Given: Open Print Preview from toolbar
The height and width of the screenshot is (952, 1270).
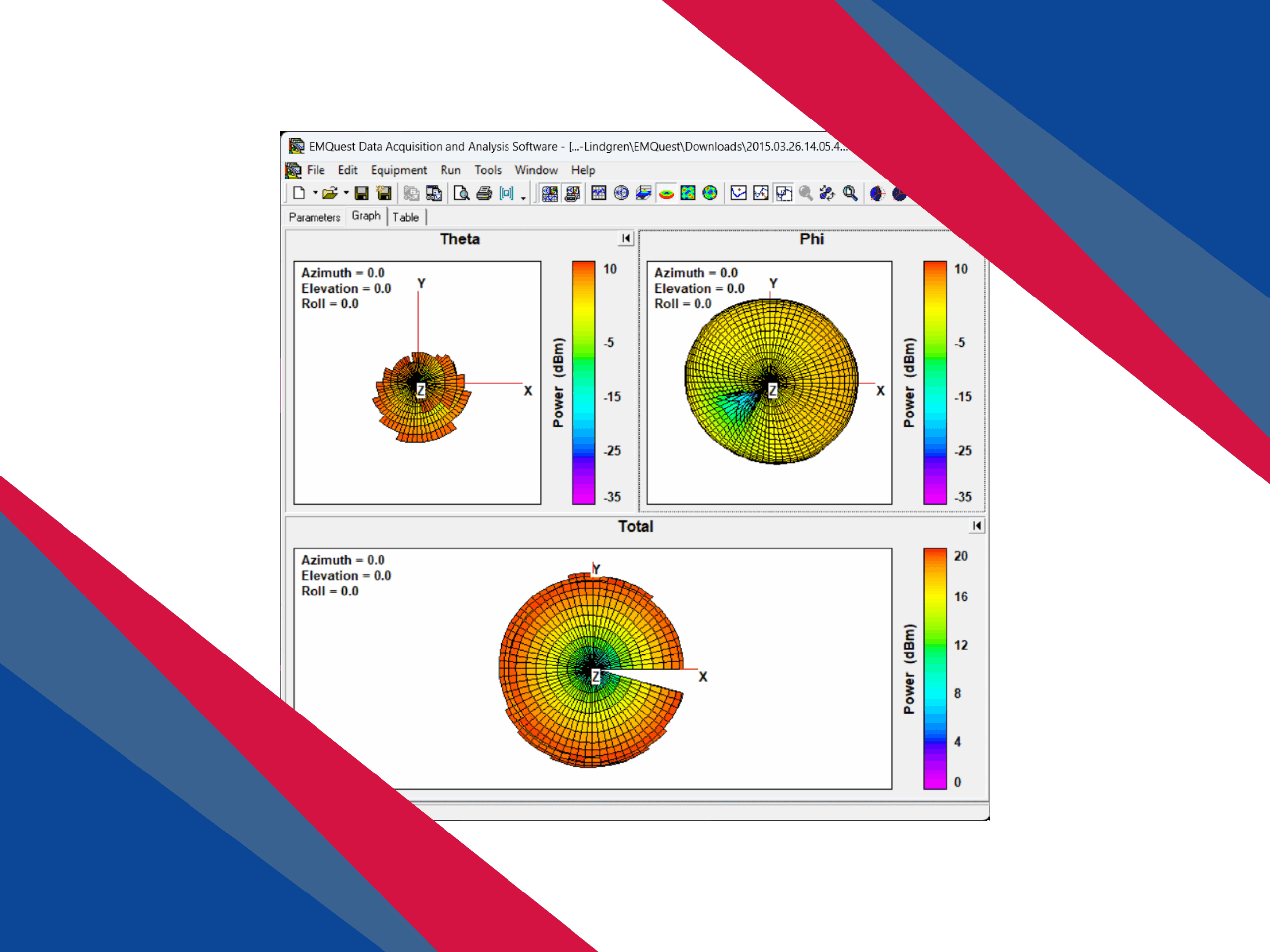Looking at the screenshot, I should pyautogui.click(x=461, y=193).
